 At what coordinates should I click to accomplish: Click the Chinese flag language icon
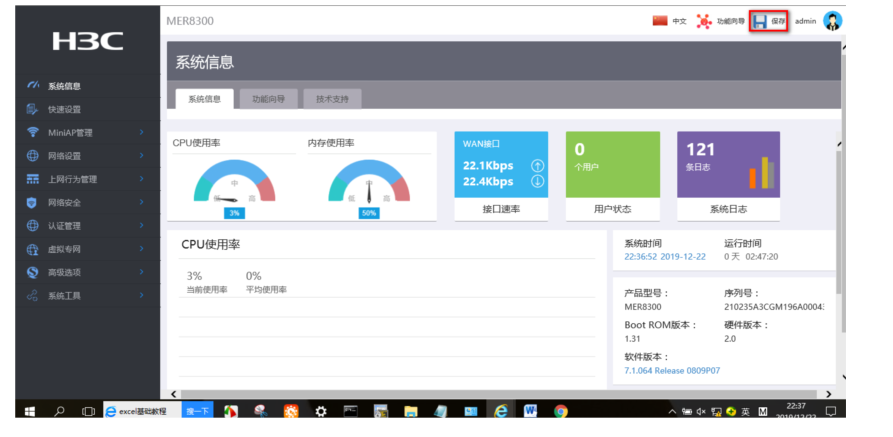point(660,21)
